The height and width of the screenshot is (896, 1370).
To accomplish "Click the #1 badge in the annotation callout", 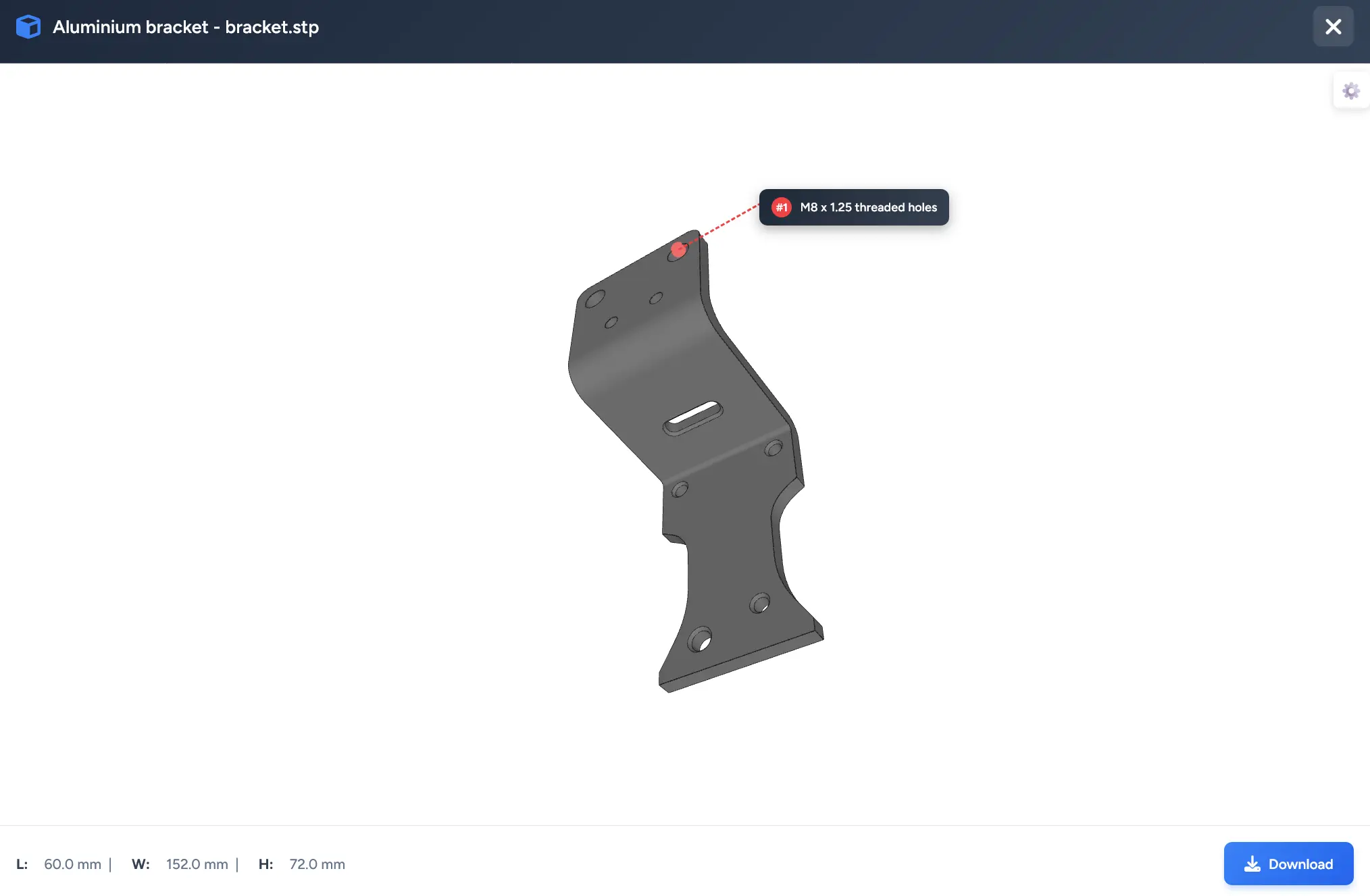I will coord(781,207).
